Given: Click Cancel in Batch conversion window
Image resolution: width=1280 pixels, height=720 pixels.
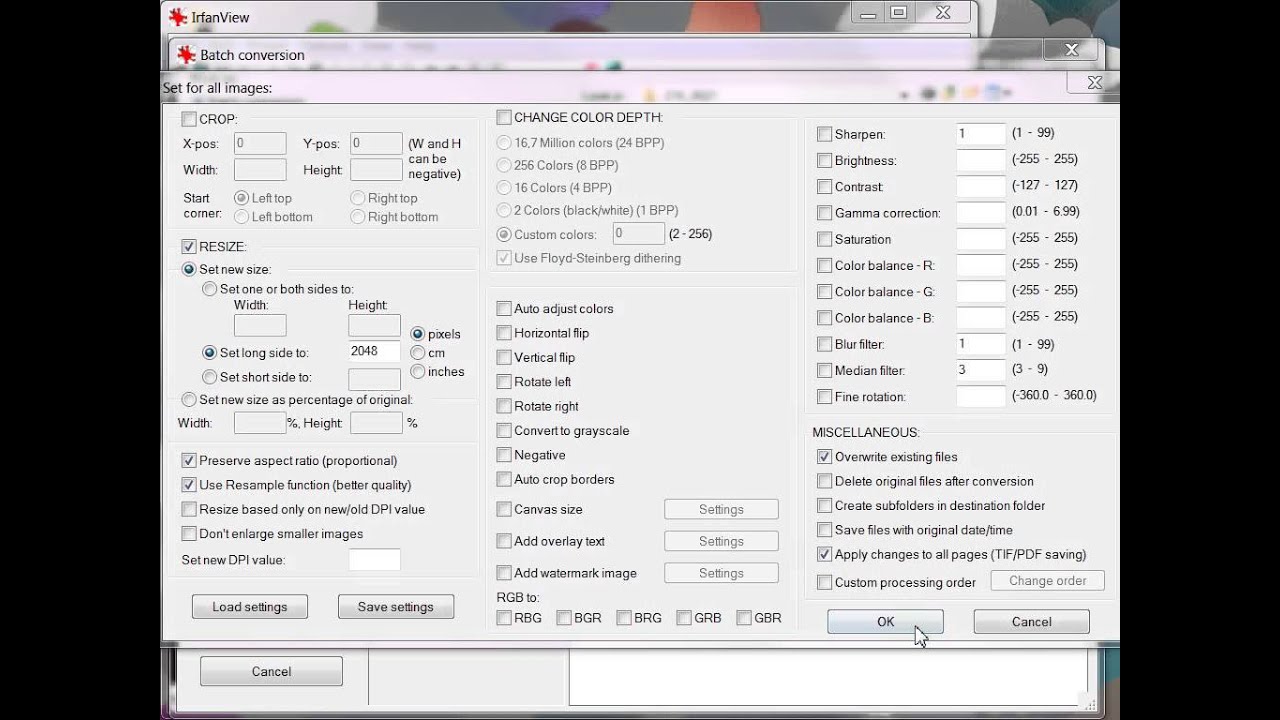Looking at the screenshot, I should click(x=271, y=671).
